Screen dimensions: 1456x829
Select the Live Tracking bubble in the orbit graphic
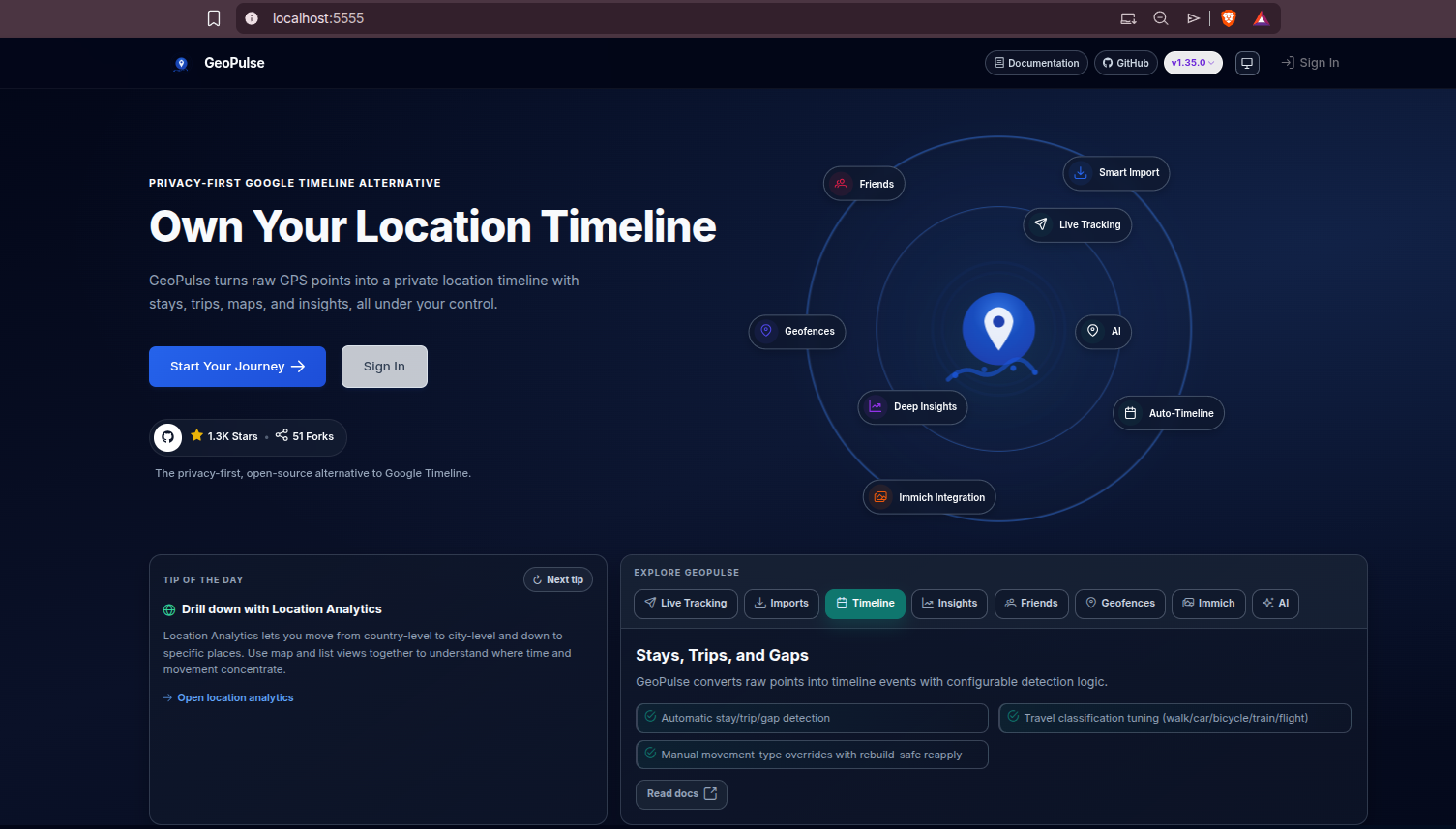coord(1078,225)
